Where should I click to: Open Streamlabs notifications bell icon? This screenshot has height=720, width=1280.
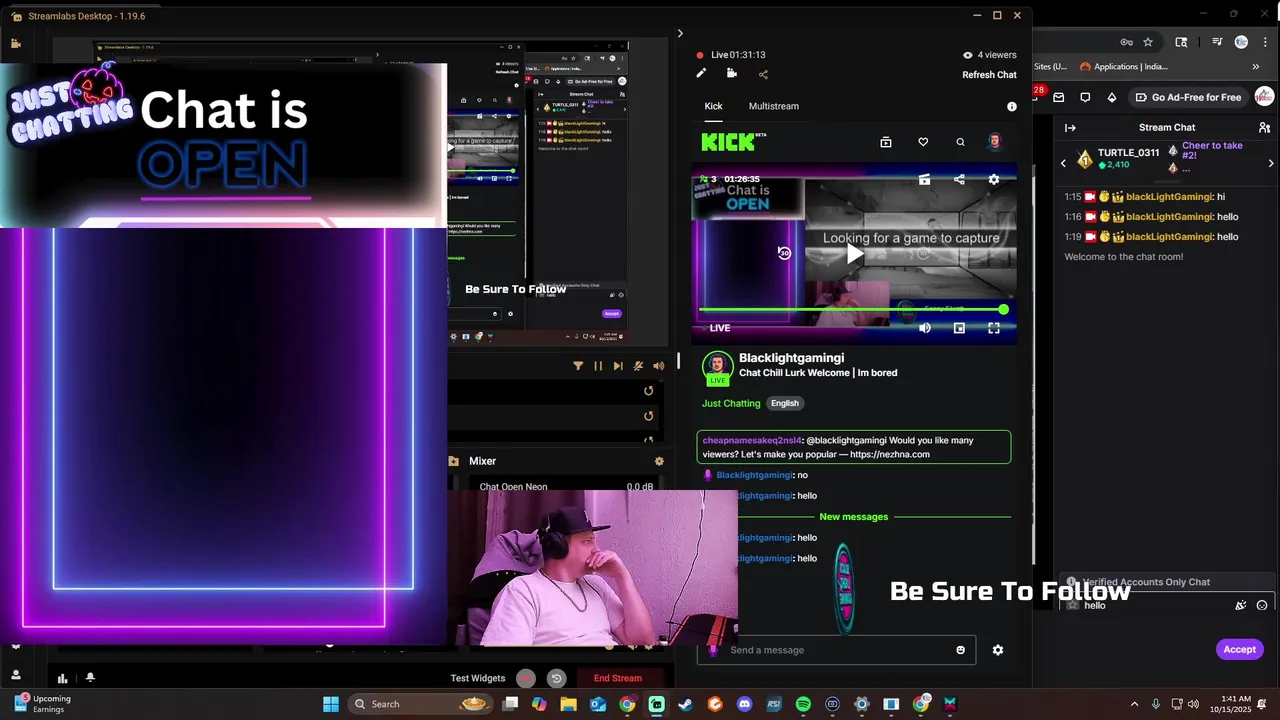[x=90, y=678]
